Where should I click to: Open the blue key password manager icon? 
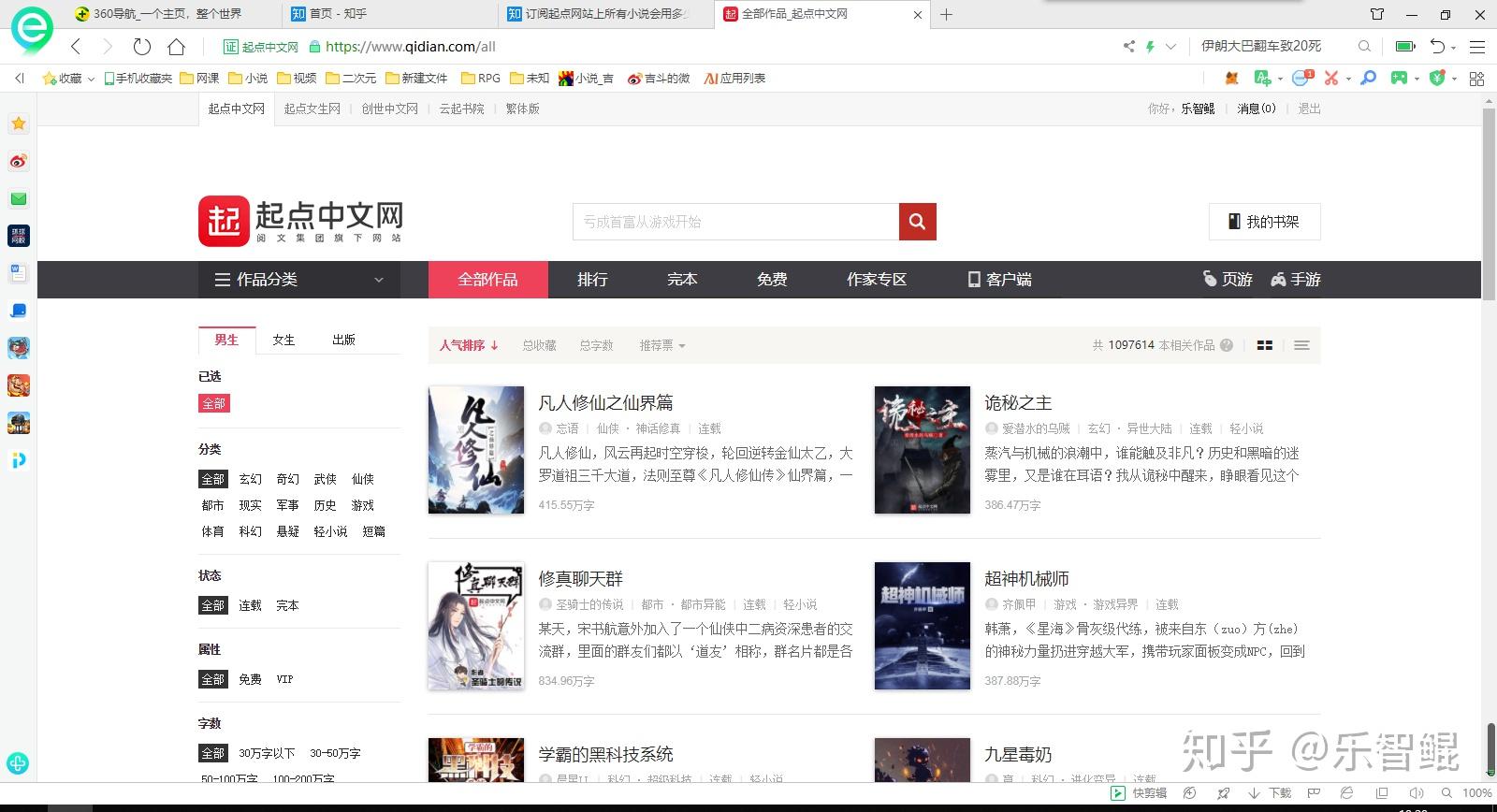click(1369, 78)
